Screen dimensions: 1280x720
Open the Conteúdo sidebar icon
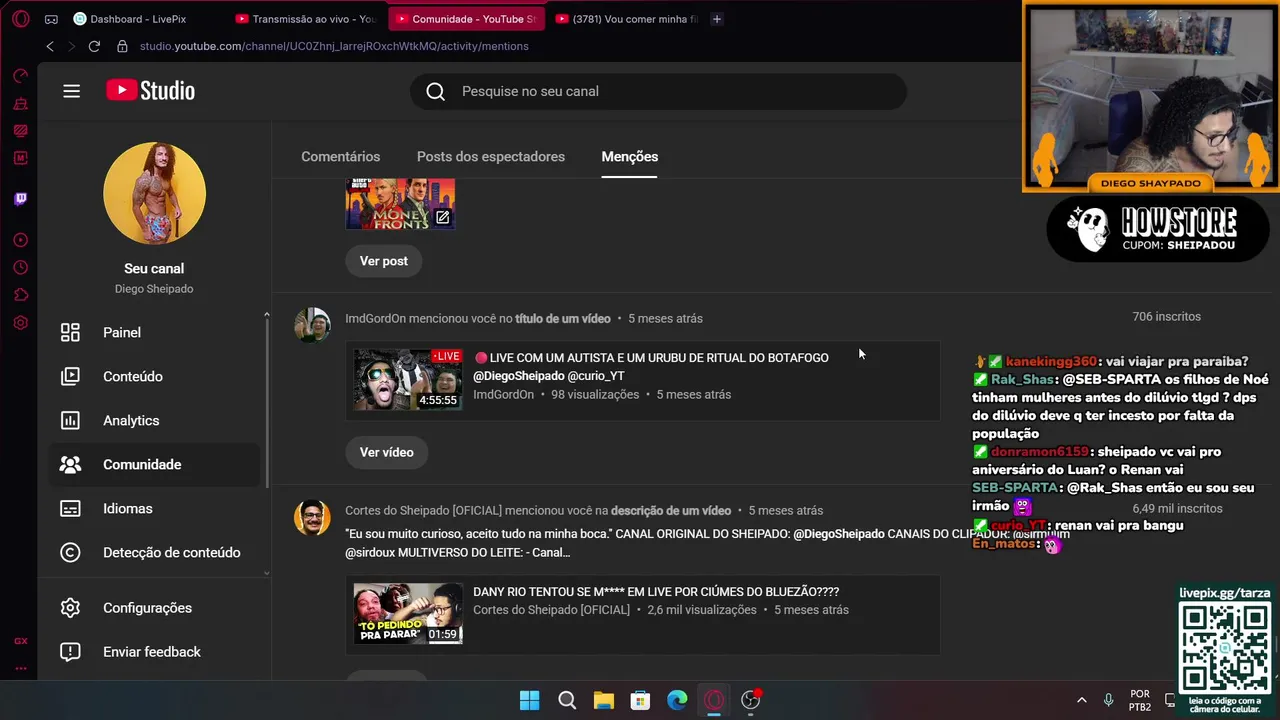click(70, 376)
